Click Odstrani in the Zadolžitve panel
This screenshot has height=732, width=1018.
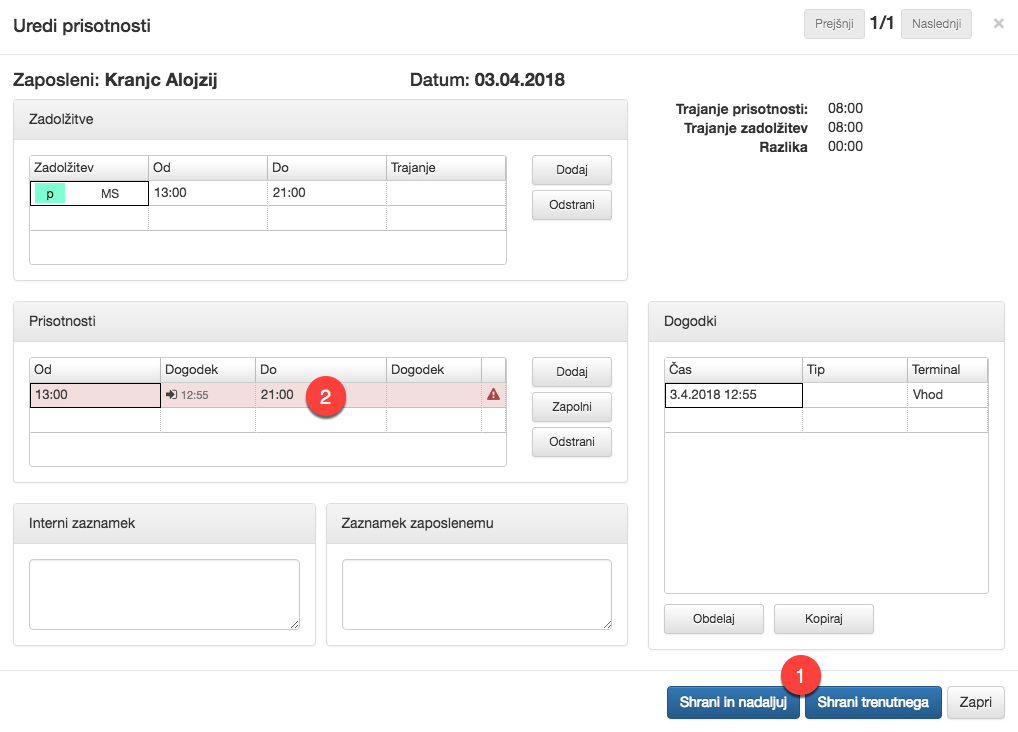tap(571, 205)
